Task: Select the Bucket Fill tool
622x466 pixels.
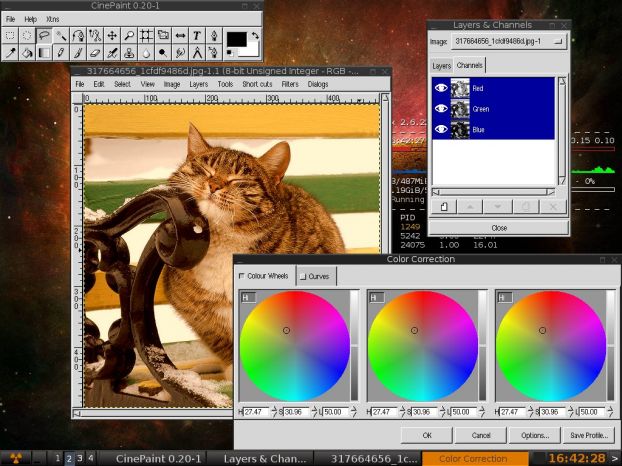Action: click(27, 52)
